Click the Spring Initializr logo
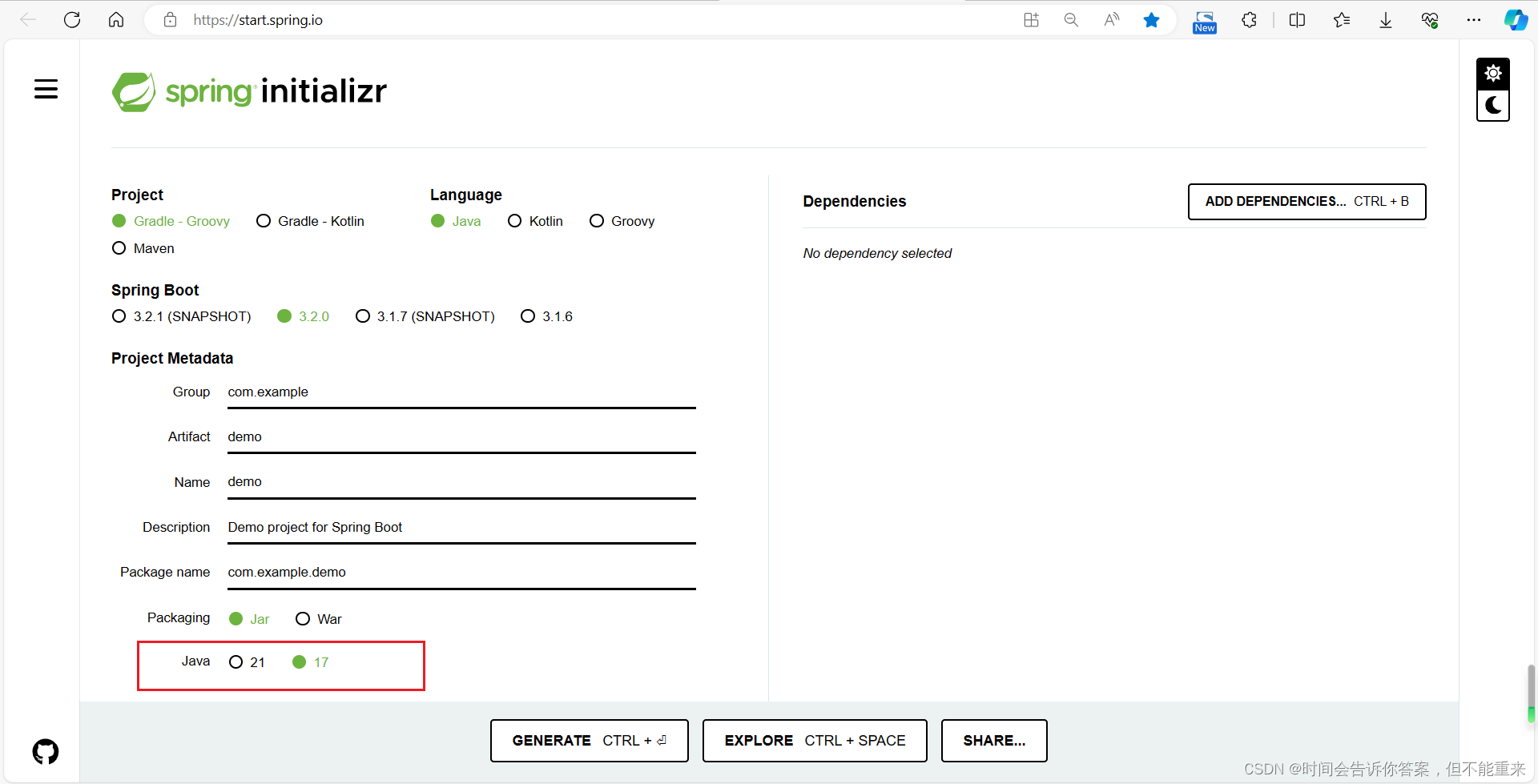Viewport: 1538px width, 784px height. tap(249, 91)
